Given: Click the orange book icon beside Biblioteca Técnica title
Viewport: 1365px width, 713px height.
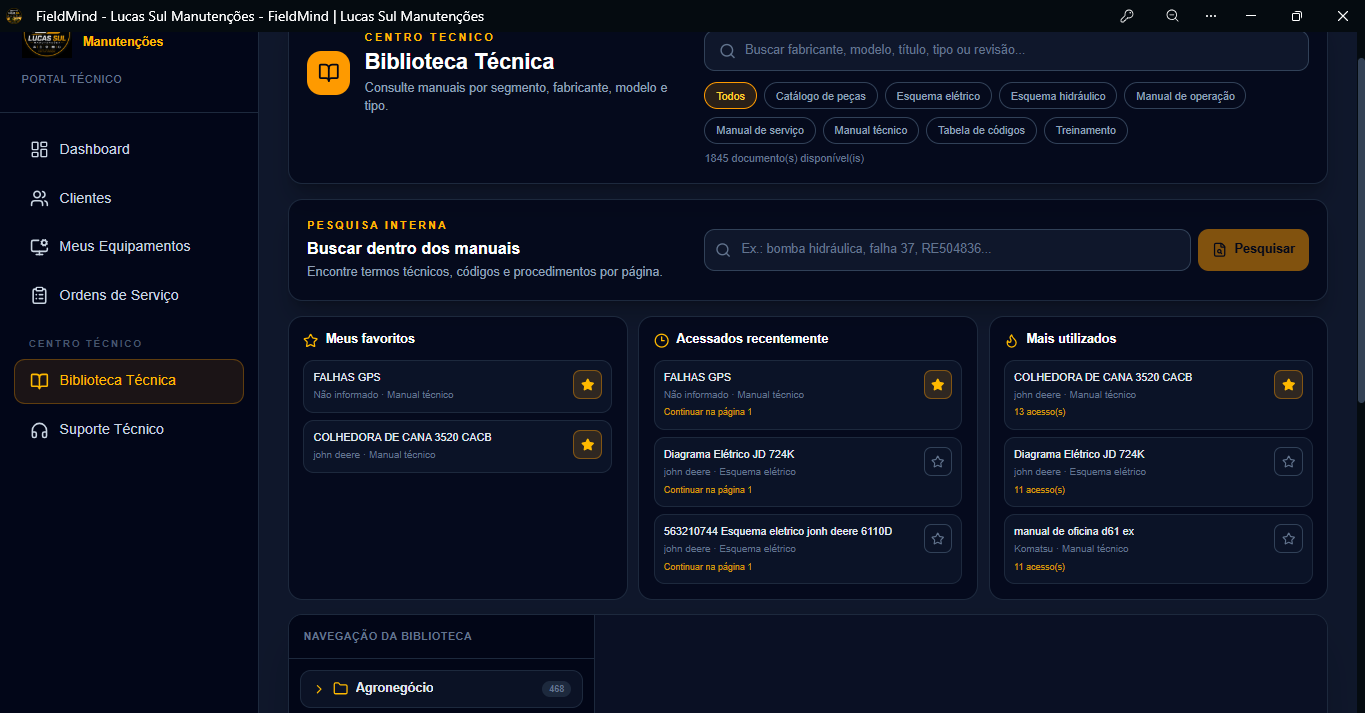Looking at the screenshot, I should [328, 72].
